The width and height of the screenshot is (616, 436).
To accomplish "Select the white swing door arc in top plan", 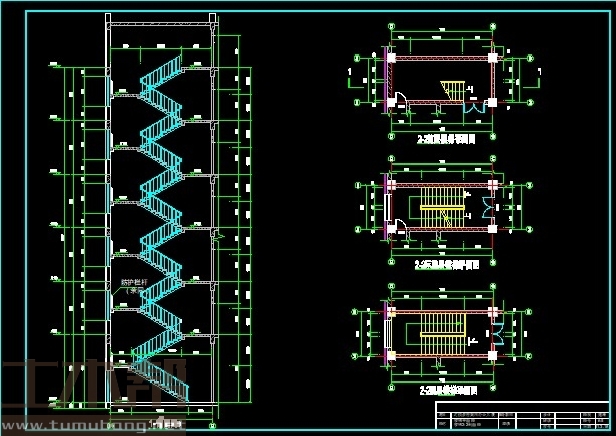I will point(400,98).
